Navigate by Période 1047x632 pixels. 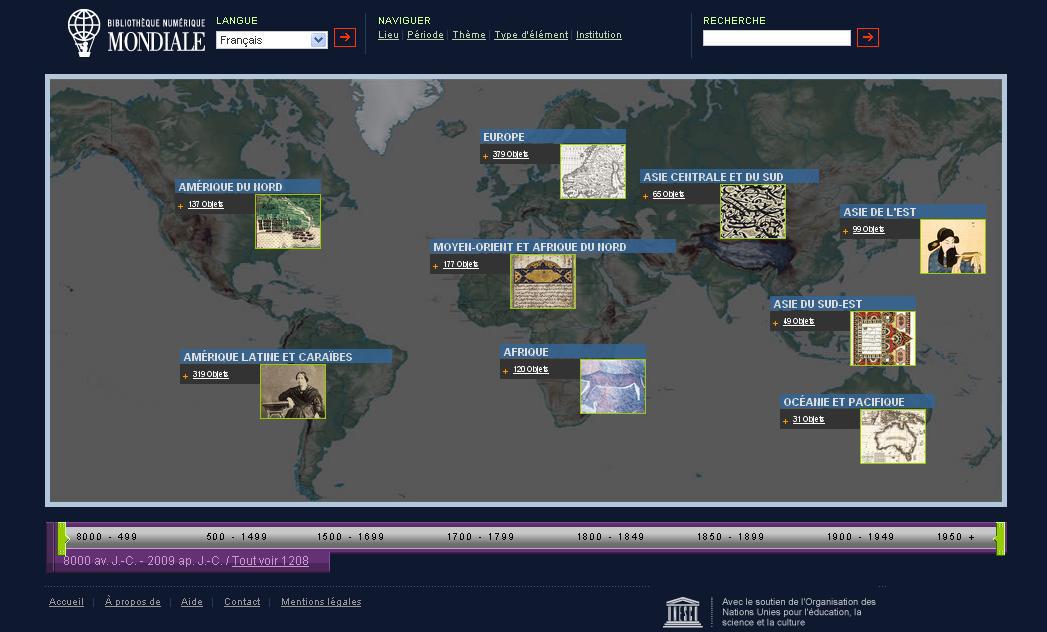425,35
